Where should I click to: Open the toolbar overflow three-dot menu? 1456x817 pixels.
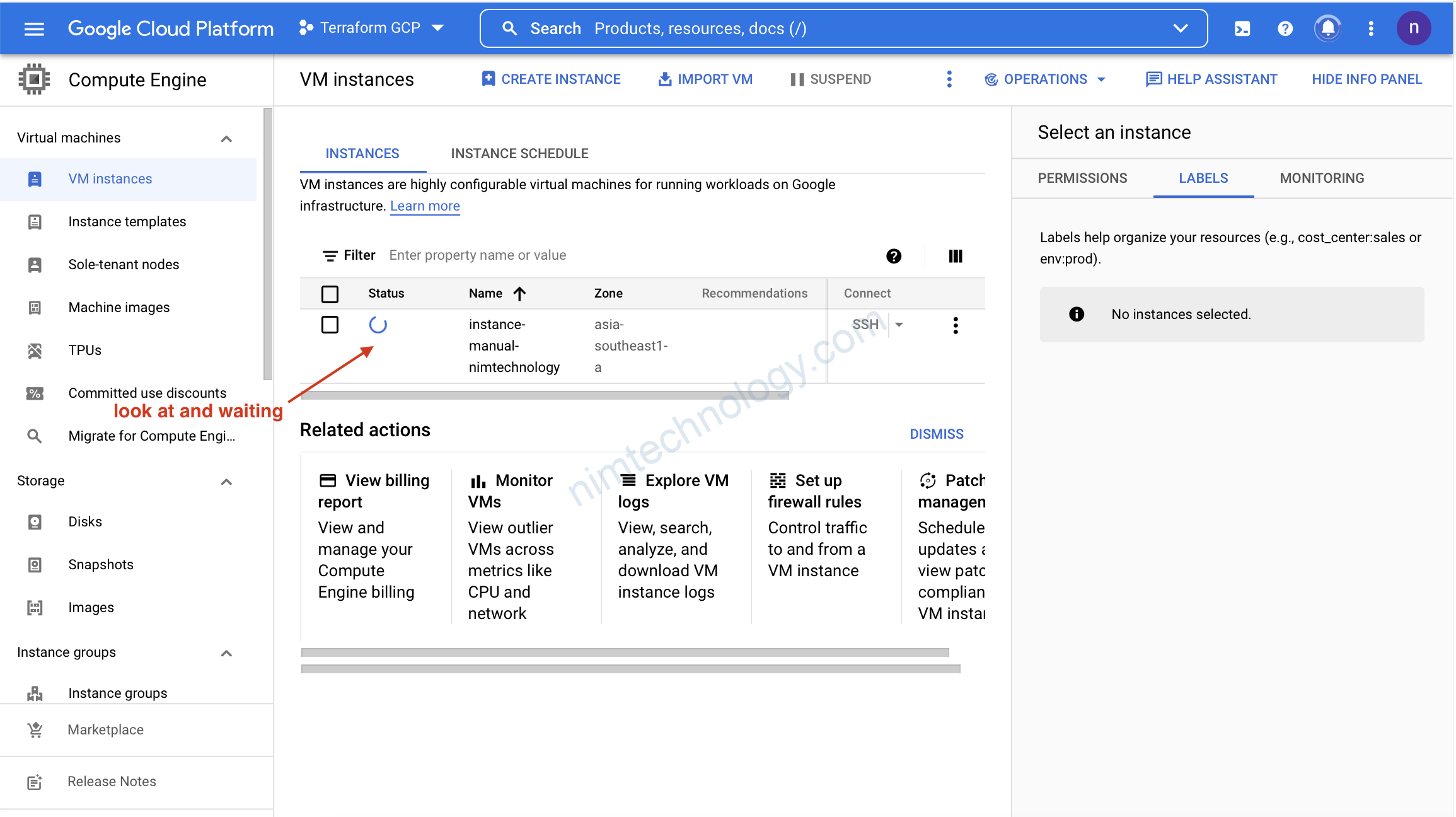(949, 79)
